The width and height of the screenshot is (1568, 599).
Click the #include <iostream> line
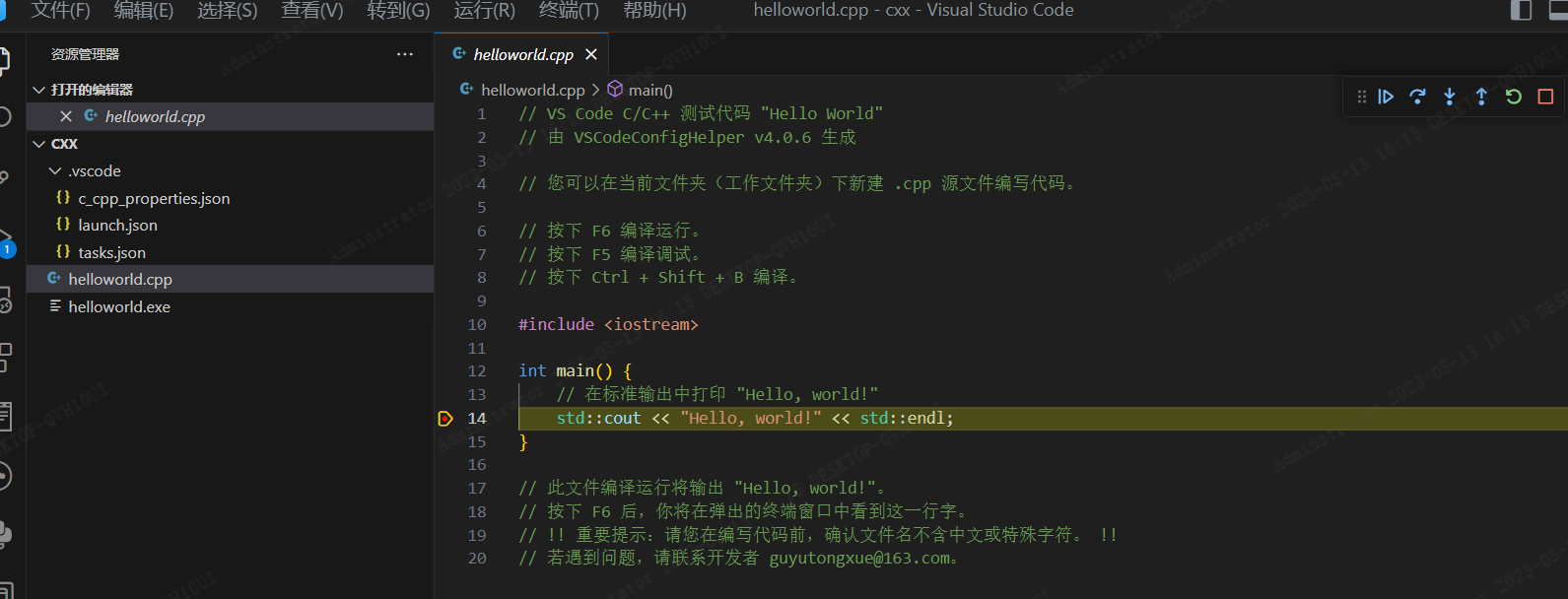(608, 325)
